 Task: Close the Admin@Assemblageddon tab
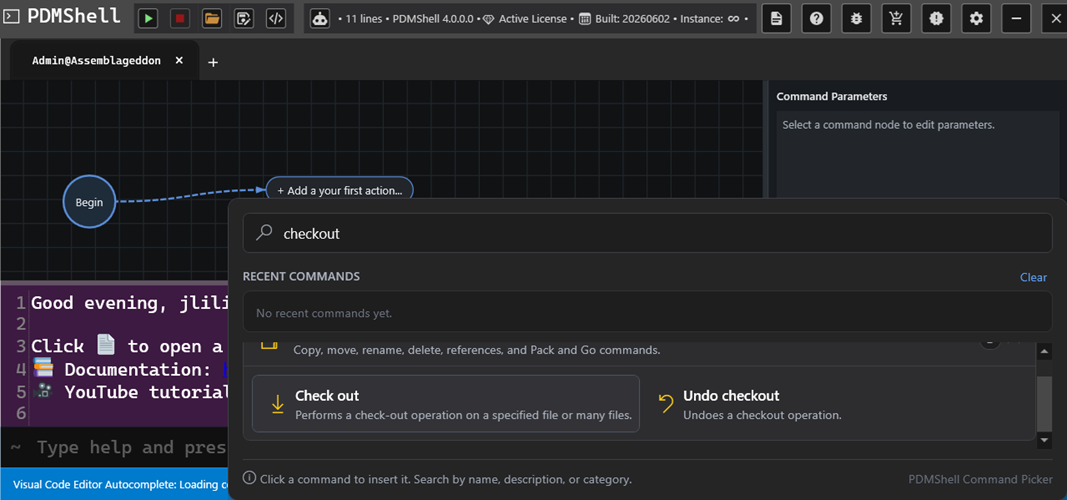(x=179, y=61)
